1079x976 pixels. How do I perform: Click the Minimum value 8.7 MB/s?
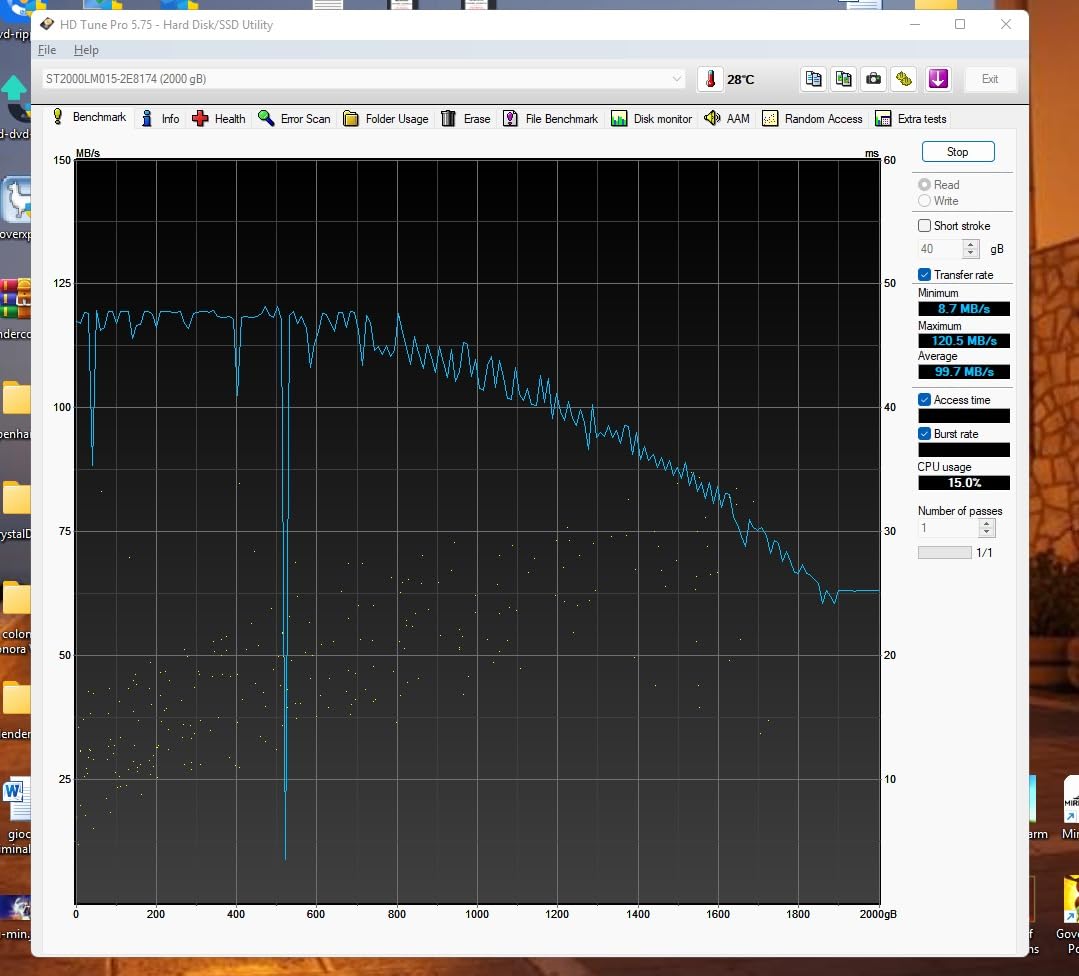964,309
